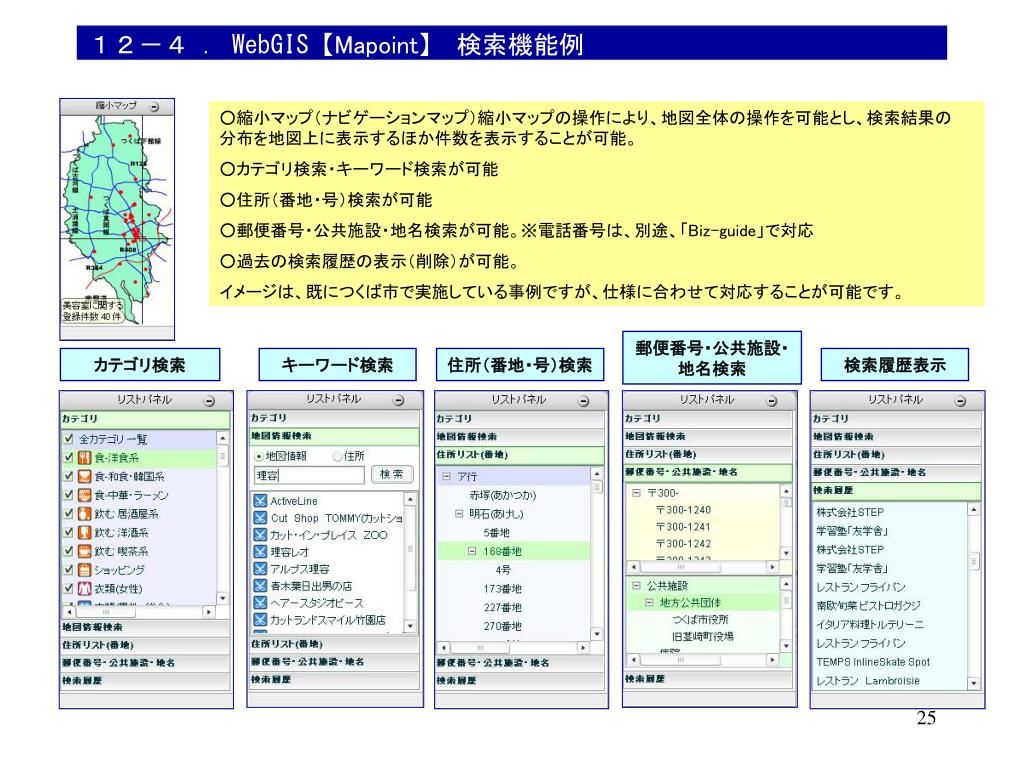Click the 食-中華・ラーメン category icon
This screenshot has height=768, width=1024.
pyautogui.click(x=84, y=495)
